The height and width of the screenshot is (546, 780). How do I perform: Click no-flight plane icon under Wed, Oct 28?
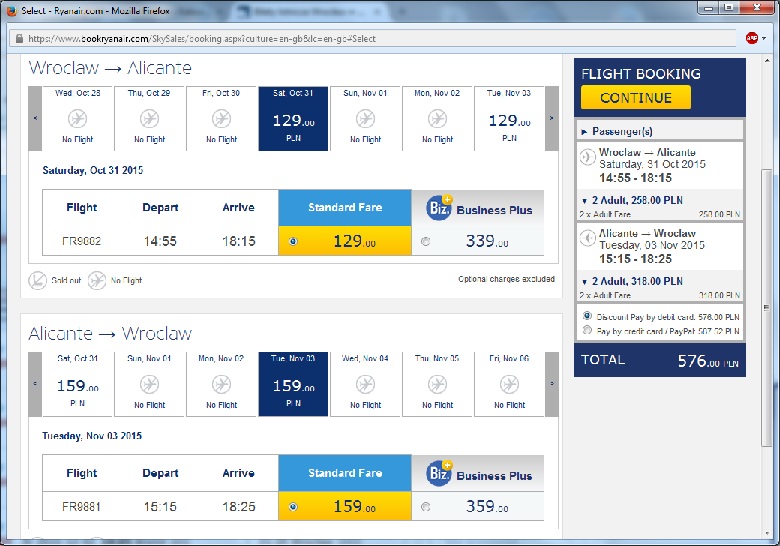coord(77,119)
